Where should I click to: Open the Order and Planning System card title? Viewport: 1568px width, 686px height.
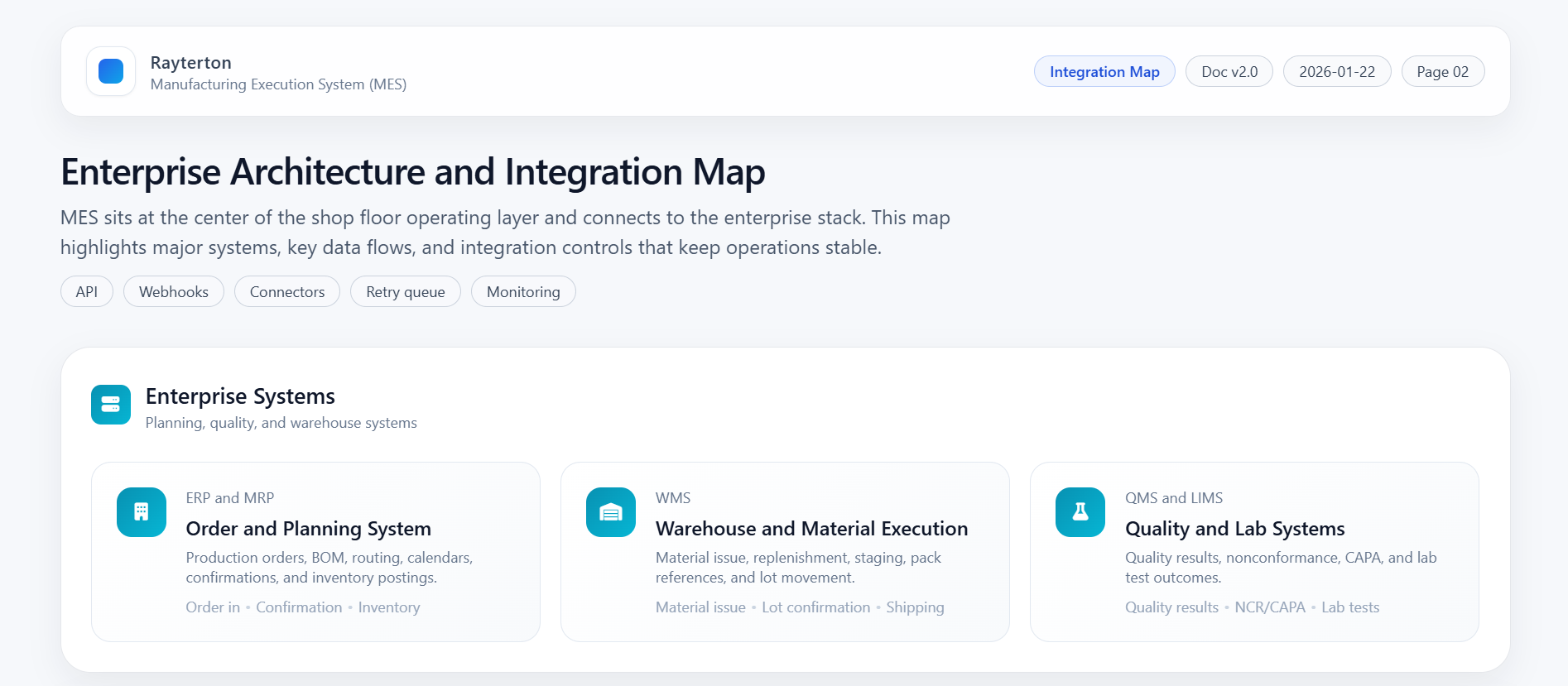pos(309,529)
